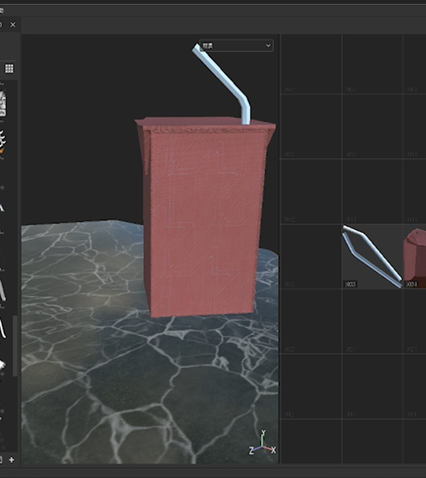Click the asset list vertical scrollbar
Image resolution: width=426 pixels, height=478 pixels.
tap(15, 346)
